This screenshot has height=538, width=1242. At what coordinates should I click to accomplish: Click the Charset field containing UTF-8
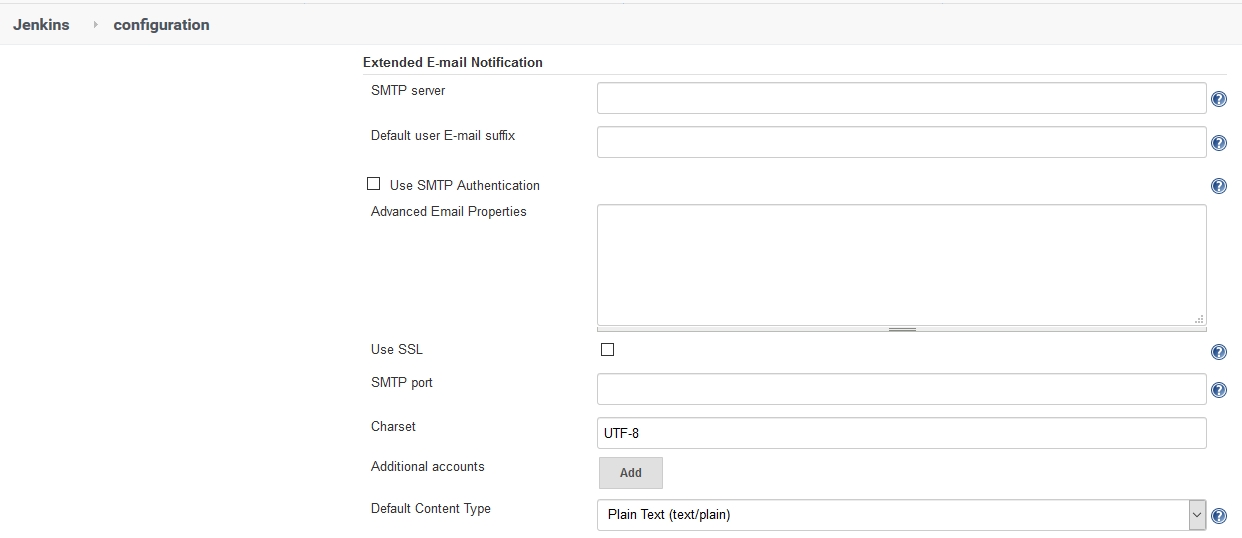click(x=901, y=433)
